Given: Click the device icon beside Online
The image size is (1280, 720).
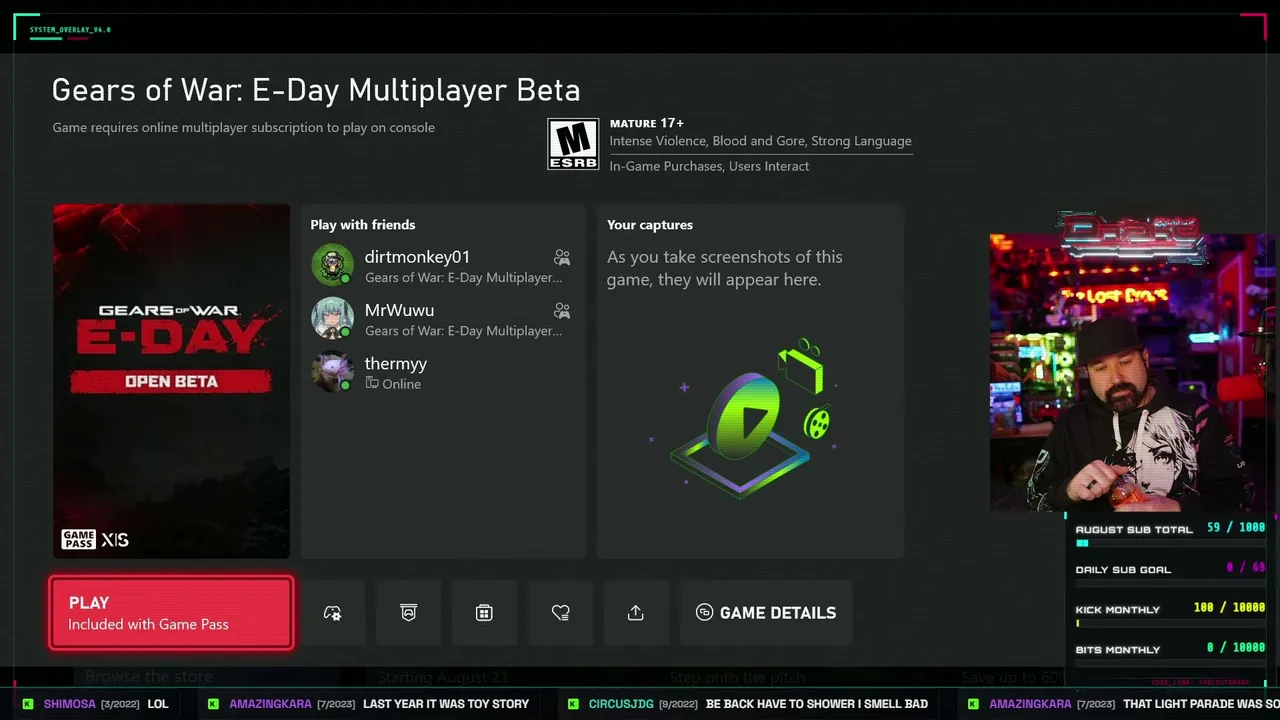Looking at the screenshot, I should 372,384.
